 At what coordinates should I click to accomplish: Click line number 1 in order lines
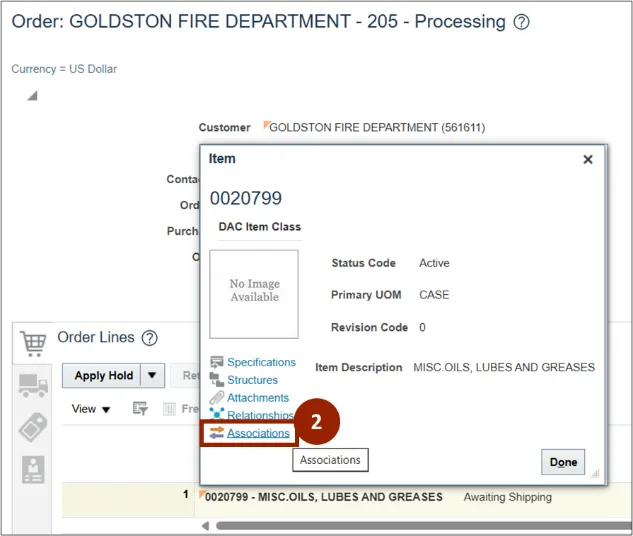coord(185,494)
